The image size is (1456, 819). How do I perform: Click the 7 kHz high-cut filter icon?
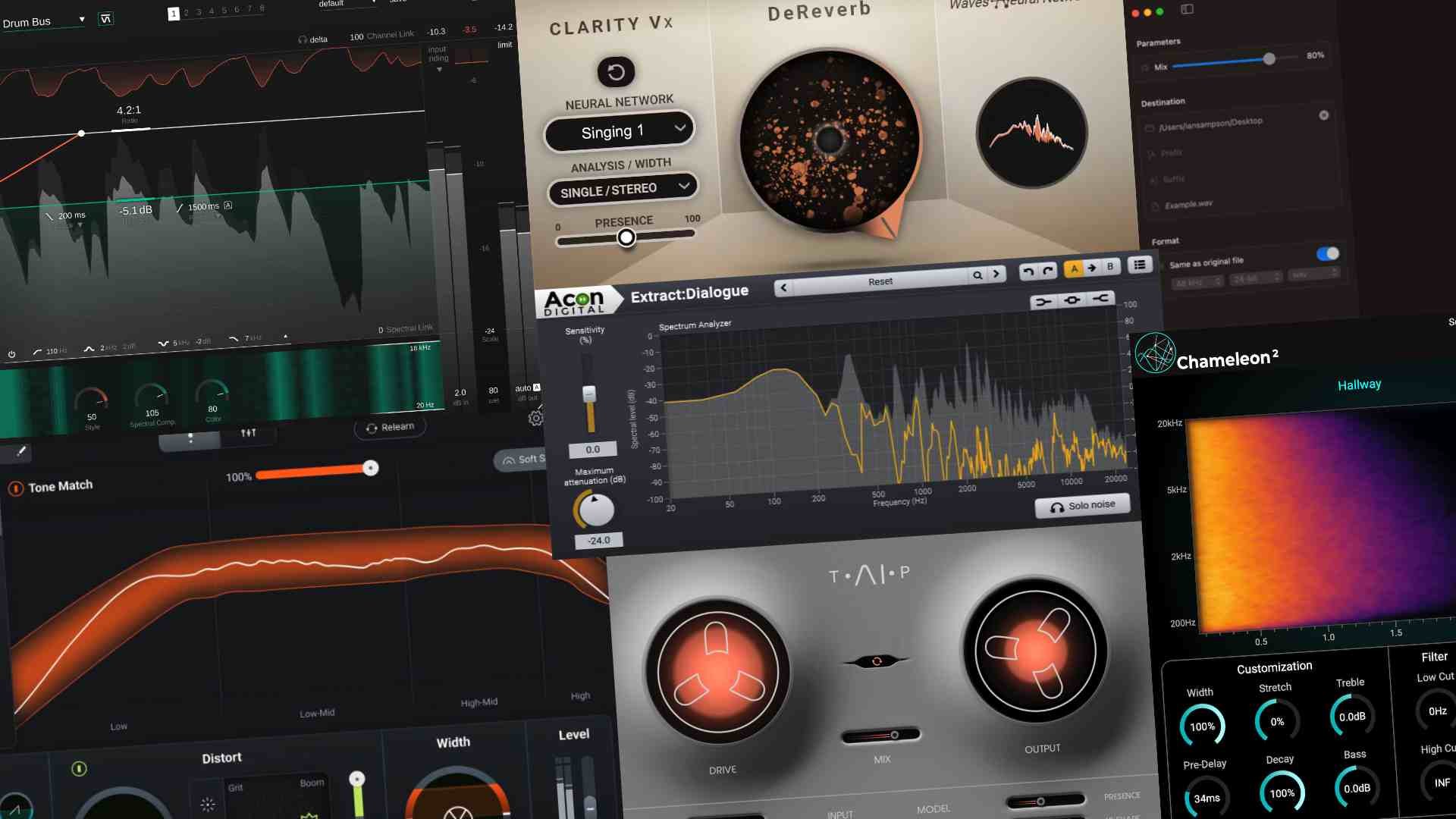pos(234,339)
